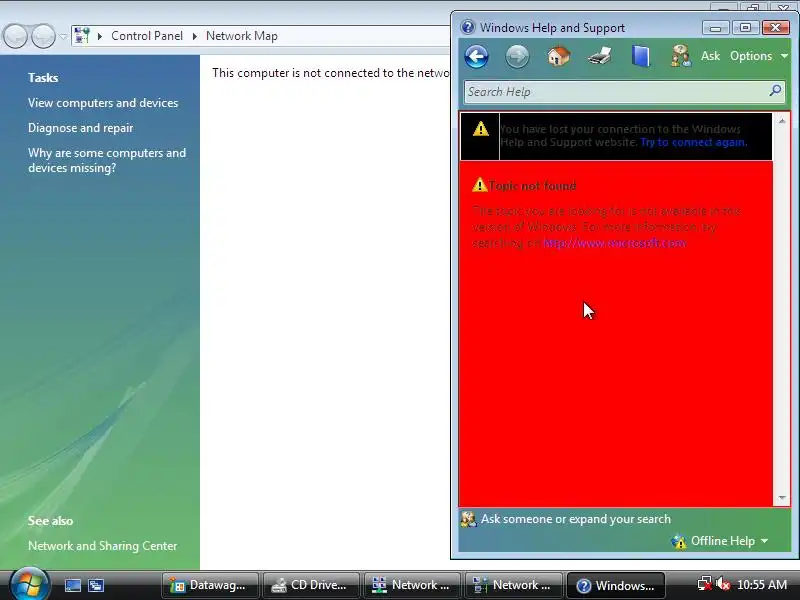Open the www.microsoft.com link
Screen dimensions: 800x600
[615, 243]
